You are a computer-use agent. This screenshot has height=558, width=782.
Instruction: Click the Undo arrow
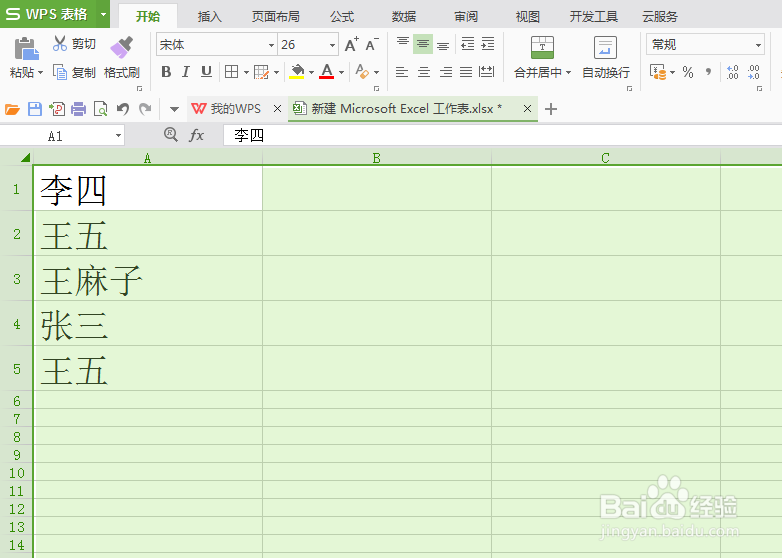(123, 109)
